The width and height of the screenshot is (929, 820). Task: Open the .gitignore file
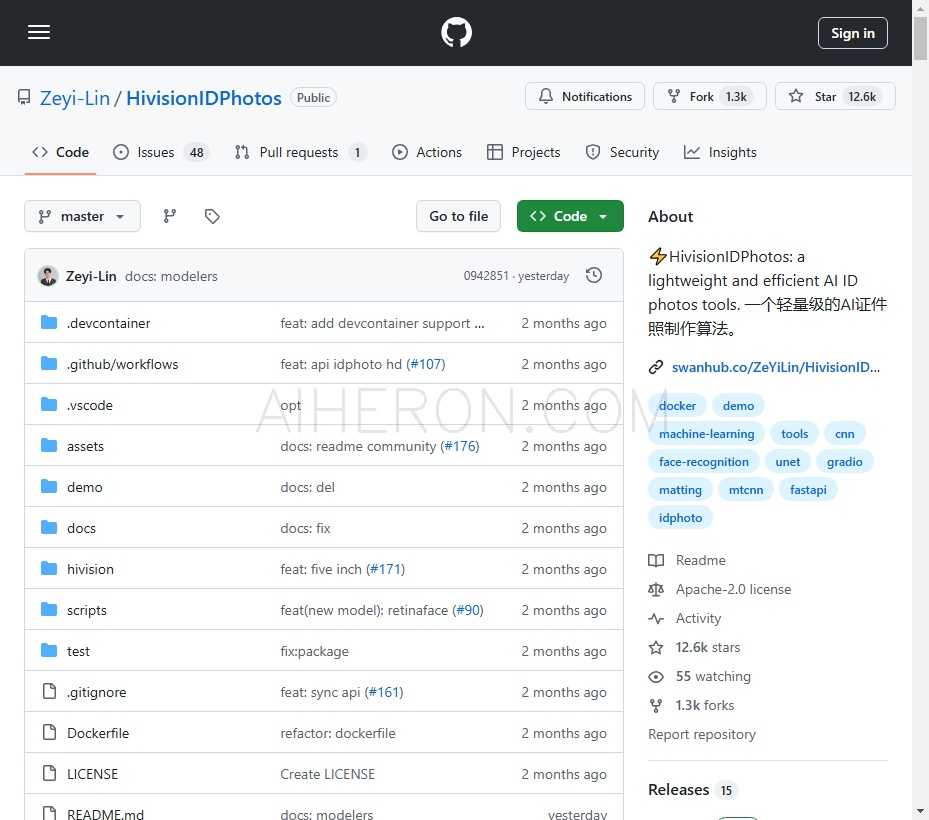[x=97, y=692]
